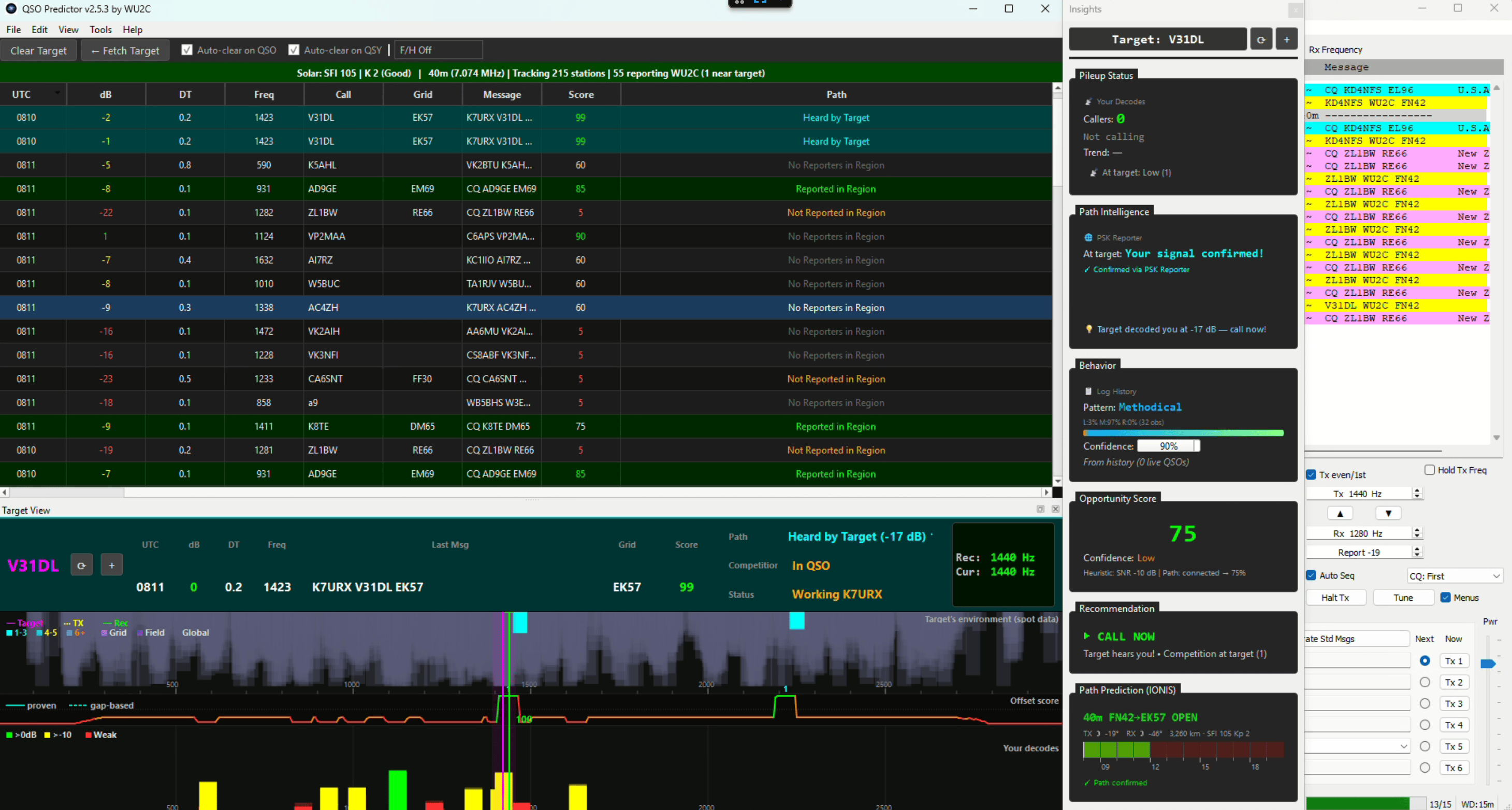This screenshot has height=810, width=1512.
Task: Select the VP2MAA row in the decode table
Action: click(x=526, y=236)
